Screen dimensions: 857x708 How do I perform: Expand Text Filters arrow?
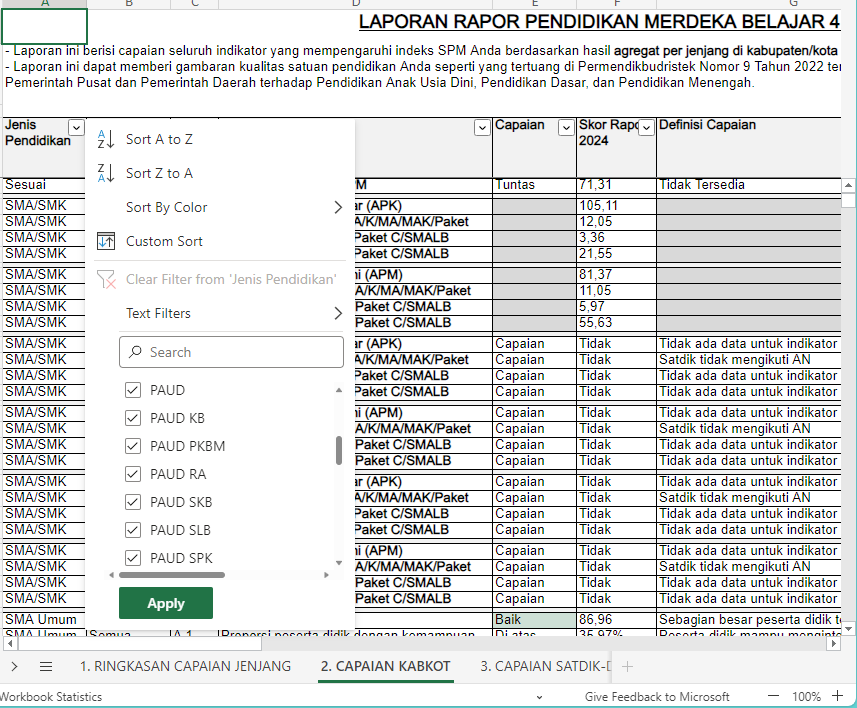click(338, 313)
